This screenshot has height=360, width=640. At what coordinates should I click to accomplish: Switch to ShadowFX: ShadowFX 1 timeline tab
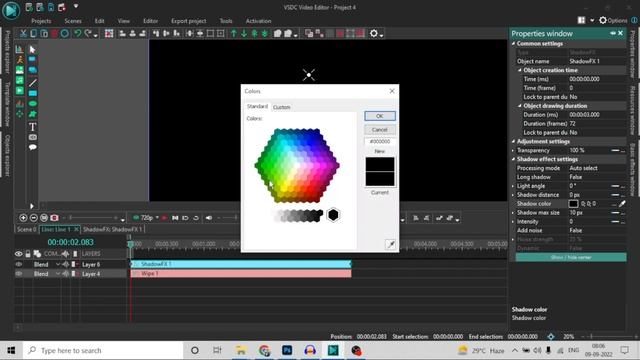pyautogui.click(x=113, y=229)
